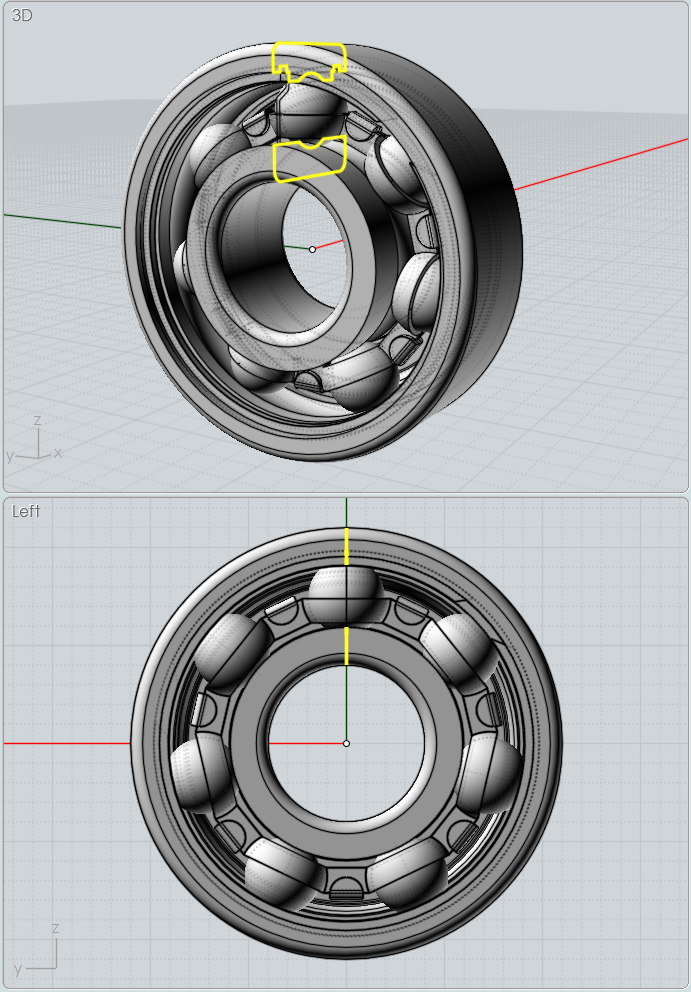
Task: Select the Left viewport title label
Action: (x=26, y=511)
